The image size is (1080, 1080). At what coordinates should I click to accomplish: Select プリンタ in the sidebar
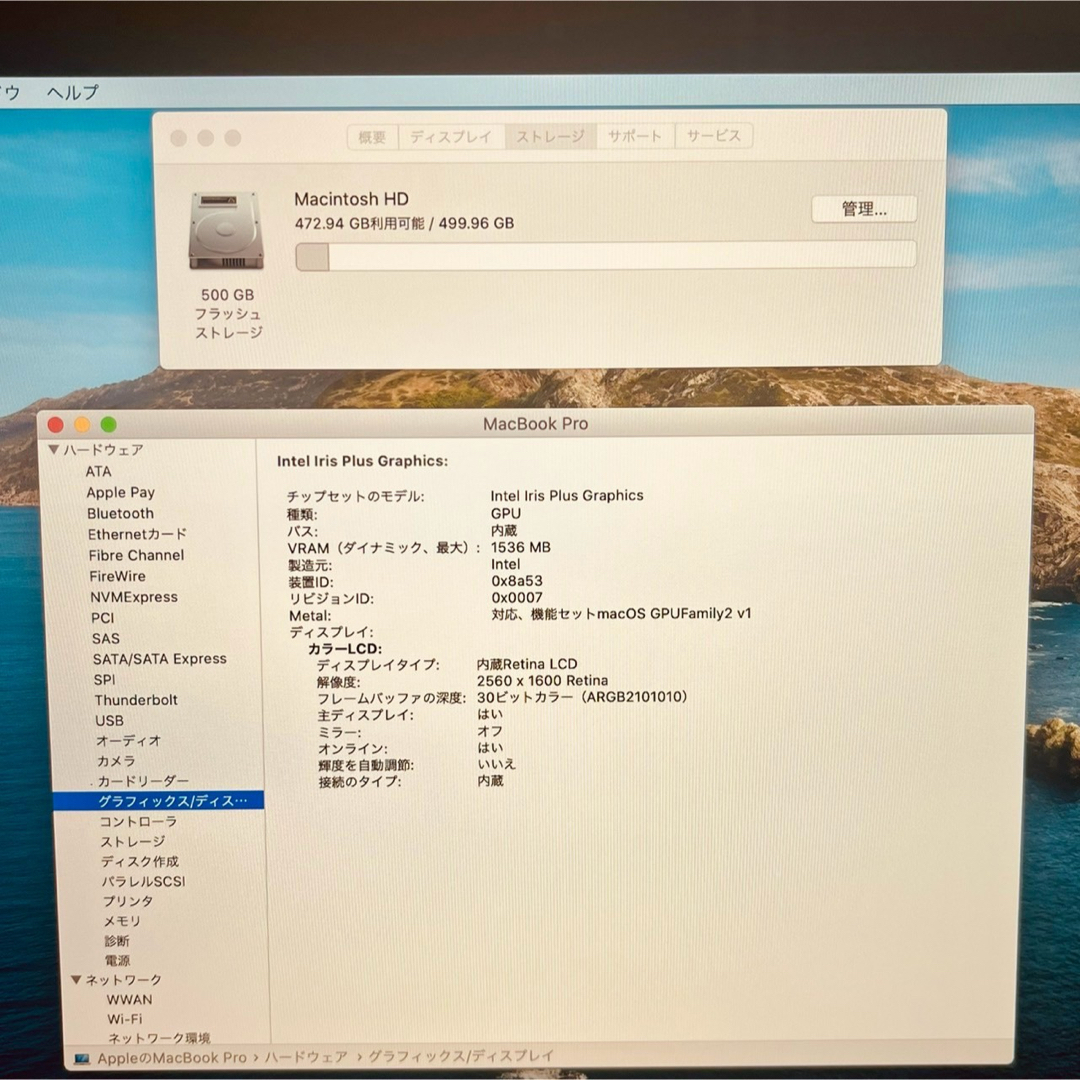128,901
